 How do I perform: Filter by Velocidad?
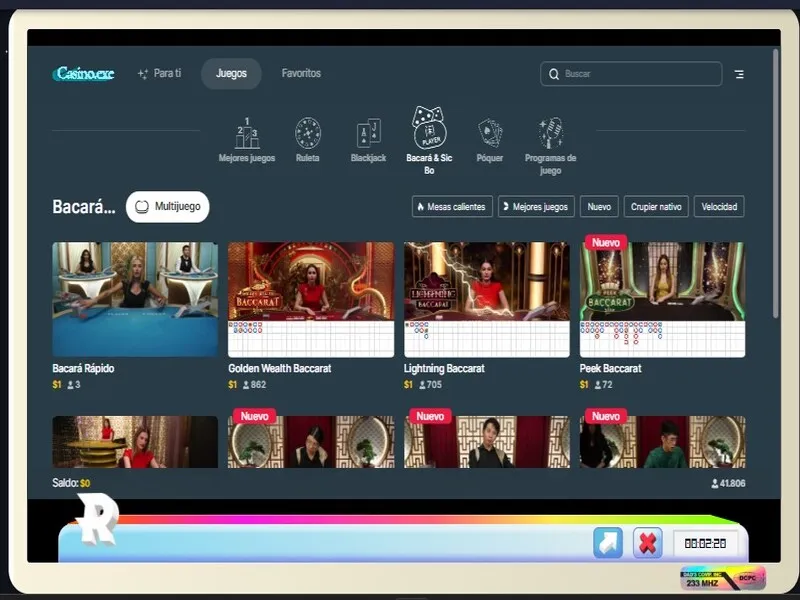click(719, 207)
